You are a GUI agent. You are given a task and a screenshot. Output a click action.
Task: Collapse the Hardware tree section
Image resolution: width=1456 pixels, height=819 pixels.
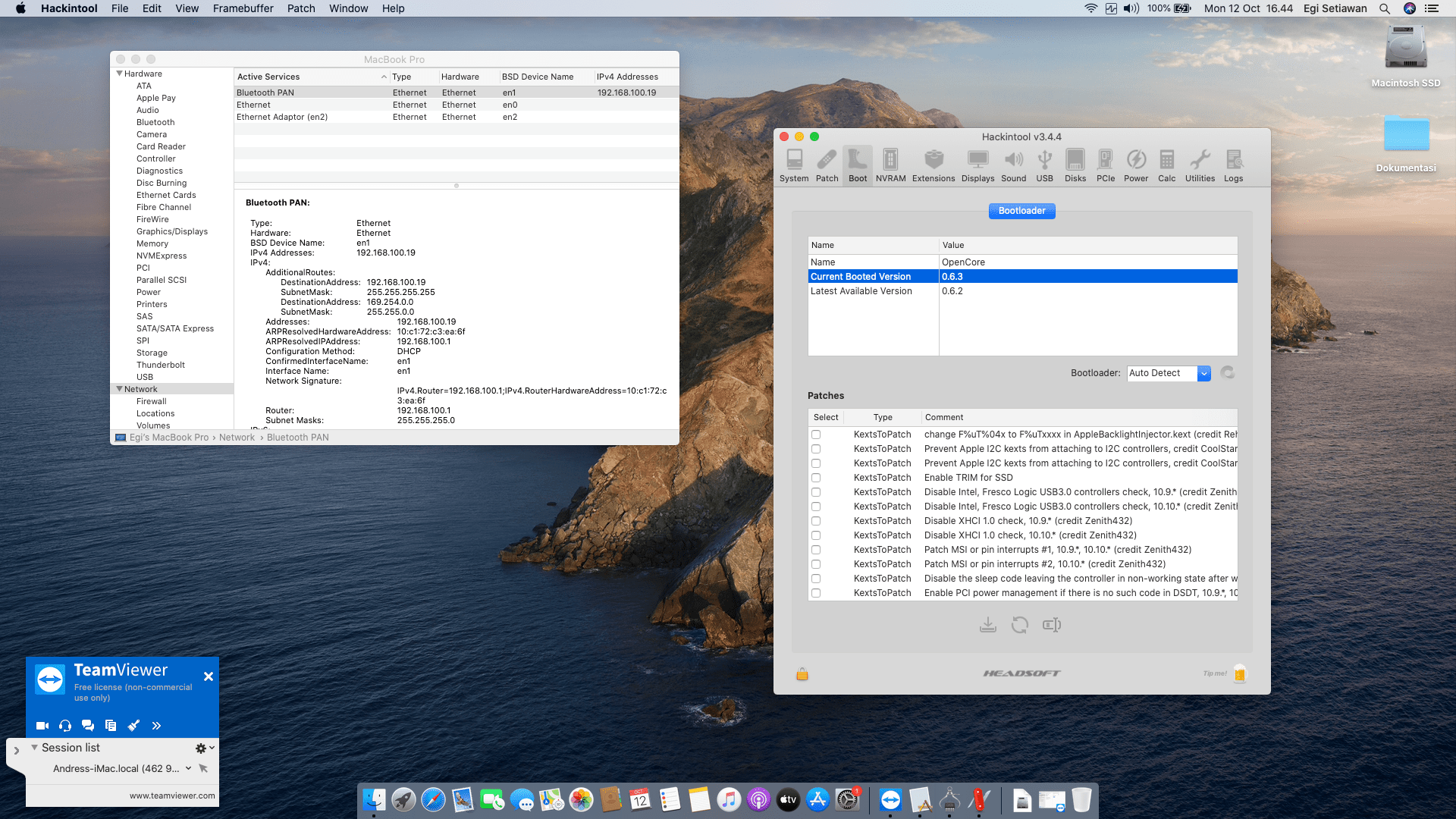[x=119, y=74]
